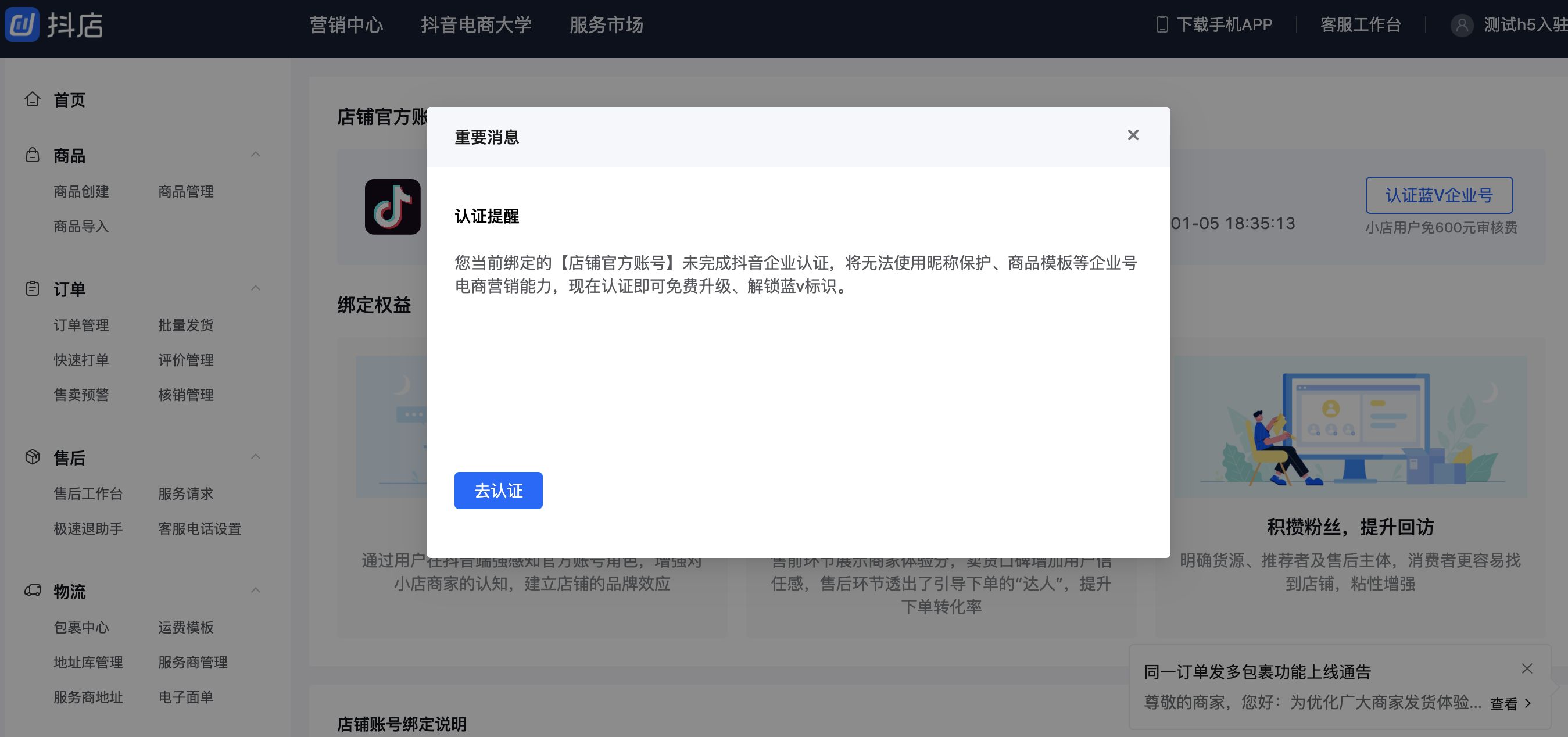Click the phone icon beside 下载手机APP
Viewport: 1568px width, 737px height.
pos(1161,24)
